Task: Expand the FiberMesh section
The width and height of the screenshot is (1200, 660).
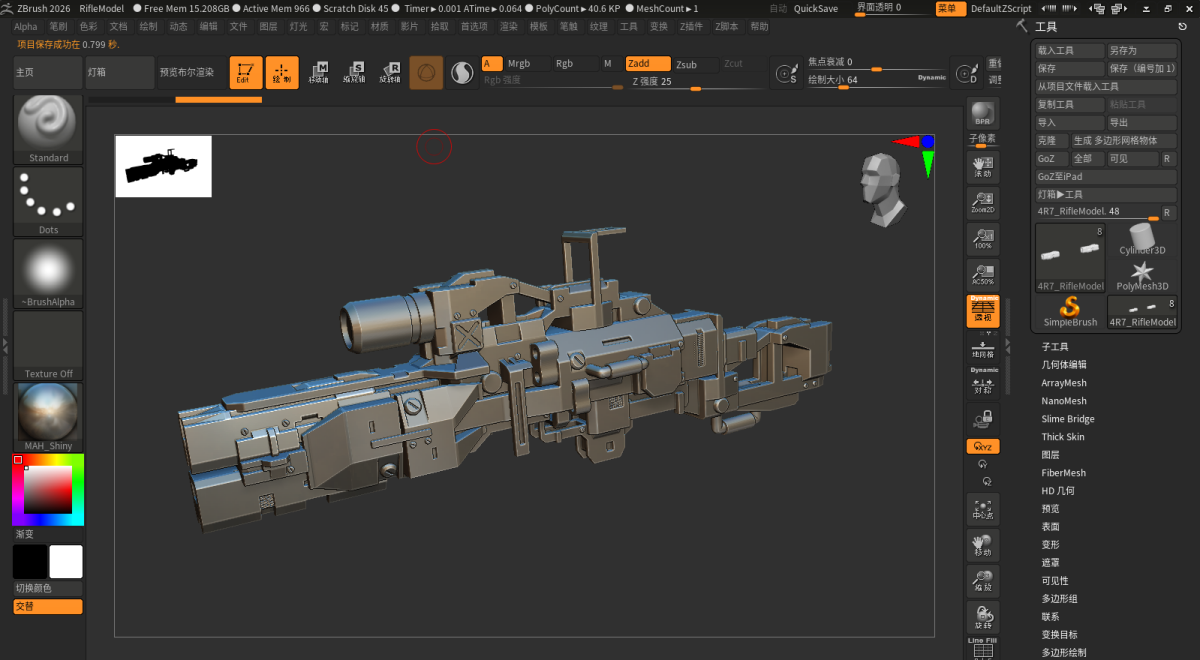Action: point(1063,472)
